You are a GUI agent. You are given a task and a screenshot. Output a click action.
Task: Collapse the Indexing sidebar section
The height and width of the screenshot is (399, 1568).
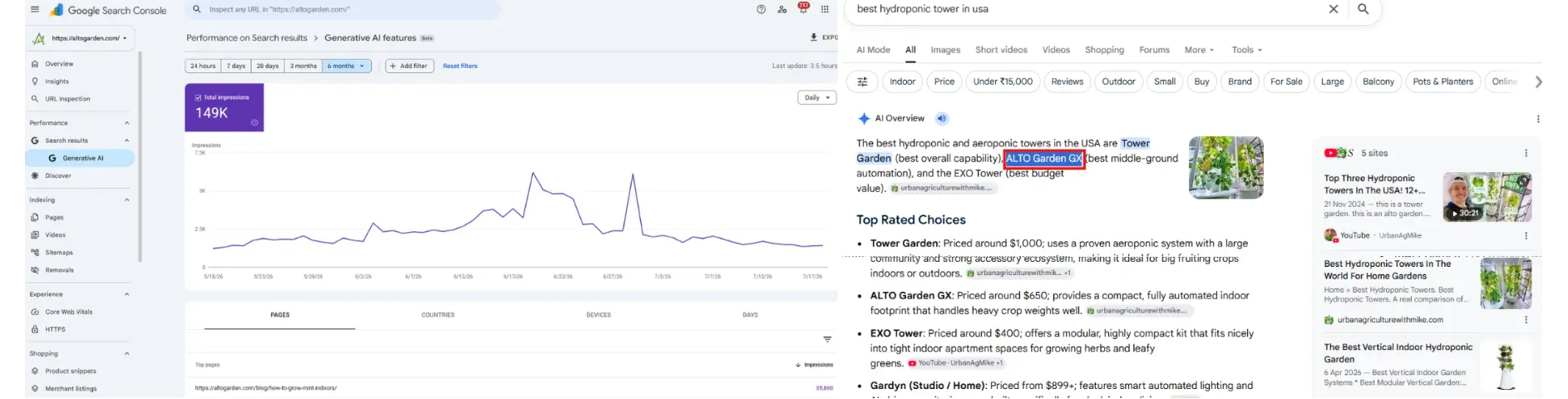tap(126, 199)
